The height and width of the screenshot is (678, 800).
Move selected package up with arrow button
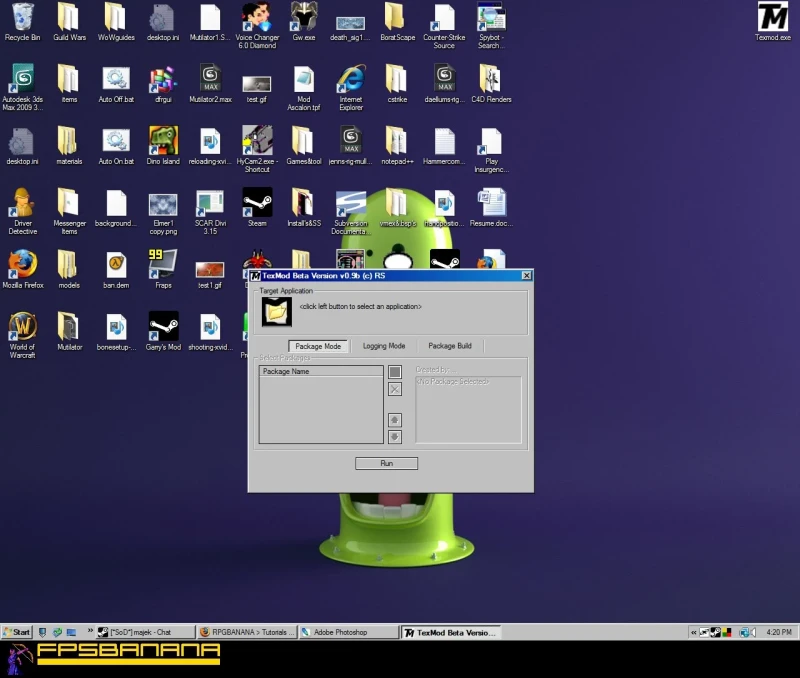[x=395, y=420]
